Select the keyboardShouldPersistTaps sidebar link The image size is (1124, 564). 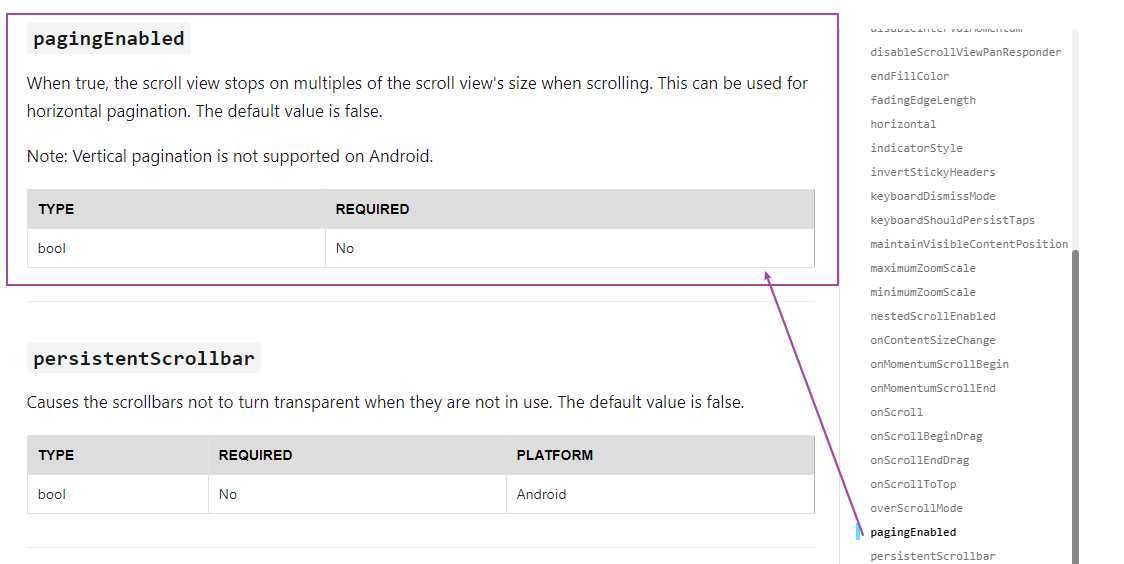(952, 220)
